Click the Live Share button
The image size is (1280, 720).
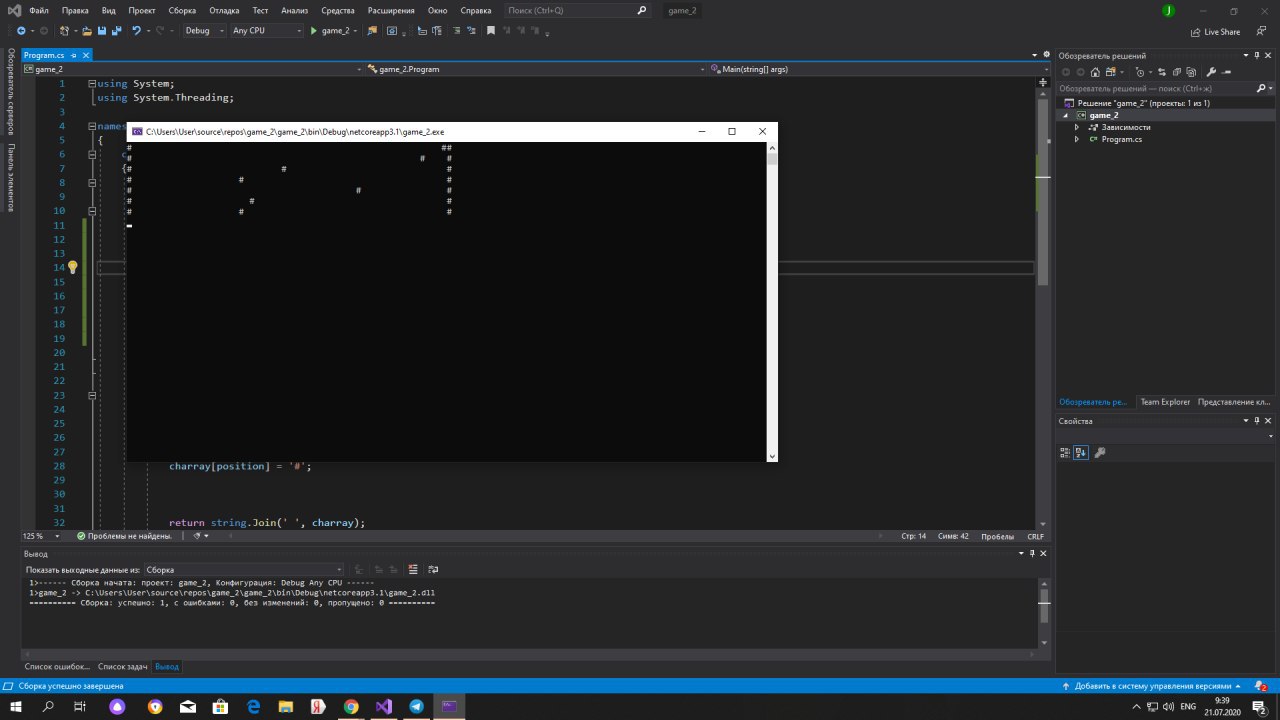[x=1216, y=32]
